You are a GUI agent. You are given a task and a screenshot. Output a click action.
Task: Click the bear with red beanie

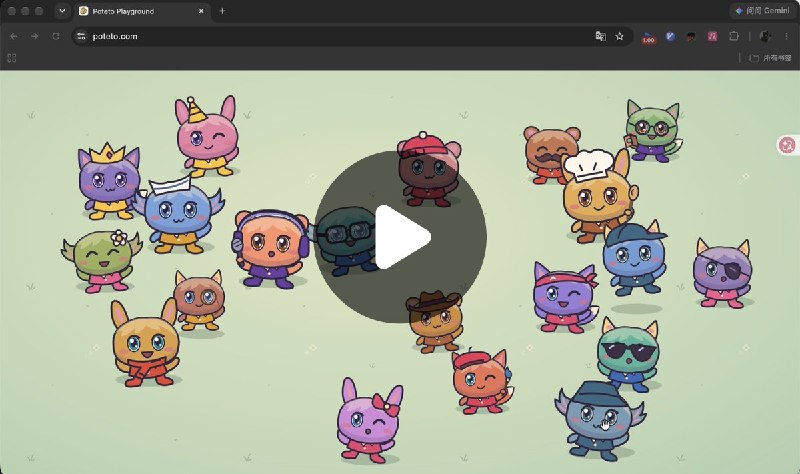pos(428,170)
